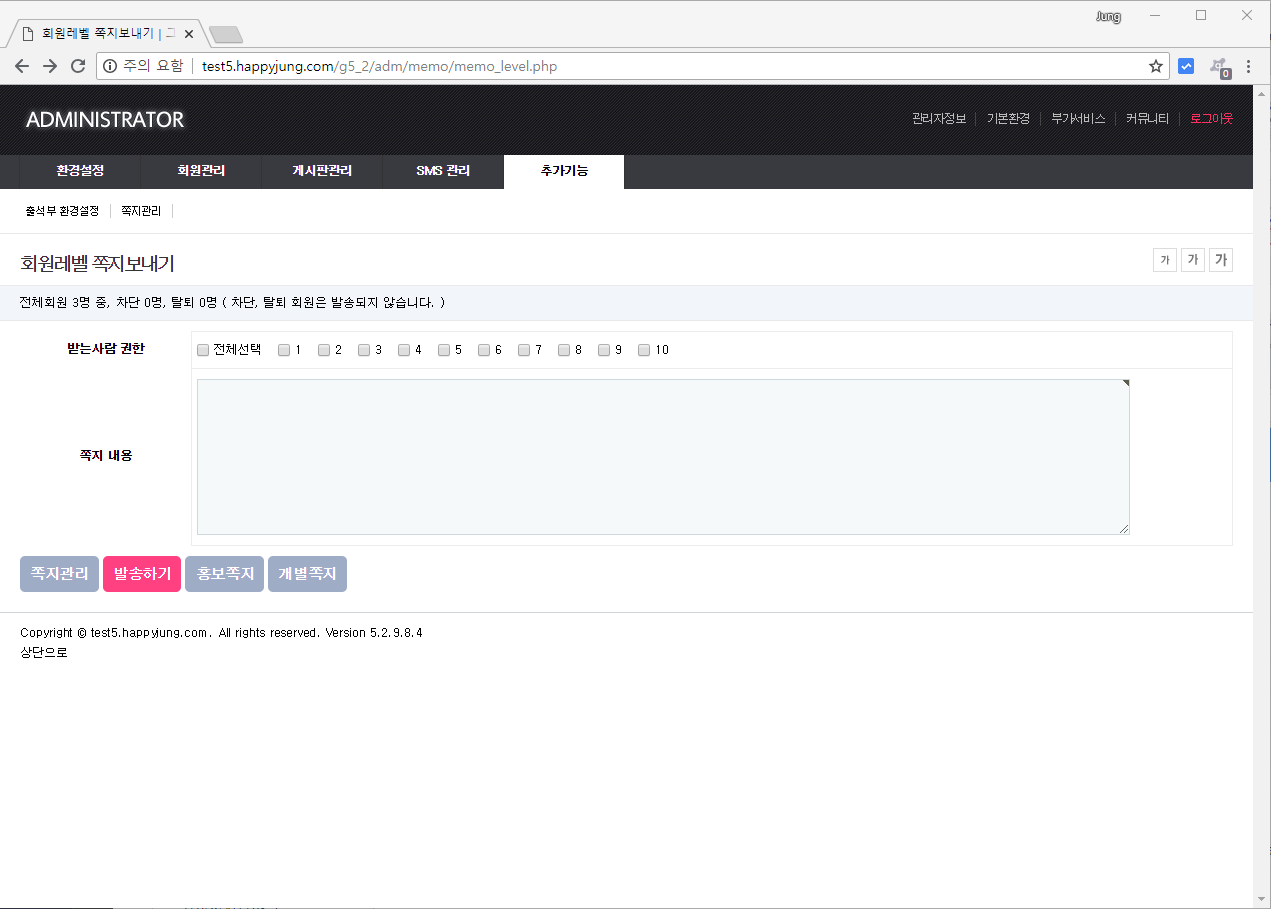Click inside the 쪽지 내용 text area

662,457
